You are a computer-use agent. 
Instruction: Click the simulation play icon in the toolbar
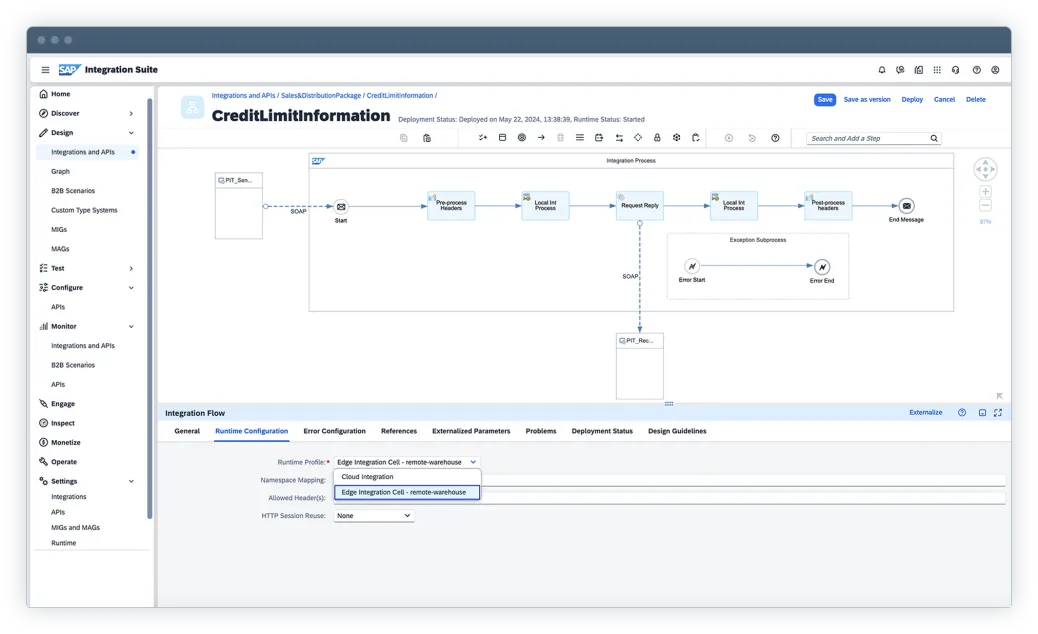(727, 138)
